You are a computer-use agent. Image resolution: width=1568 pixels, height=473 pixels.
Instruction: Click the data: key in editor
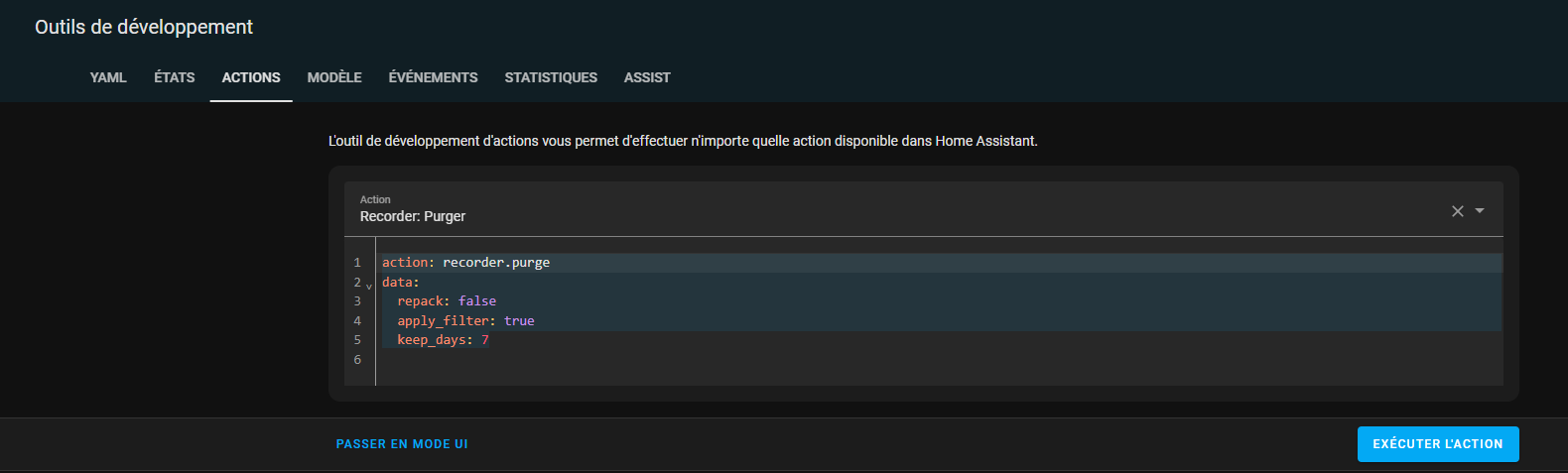pyautogui.click(x=401, y=283)
